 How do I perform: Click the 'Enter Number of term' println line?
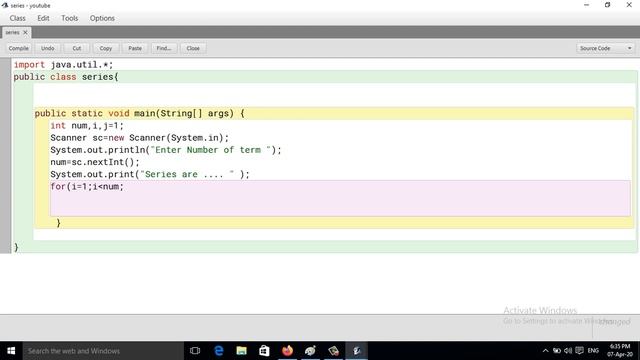166,150
